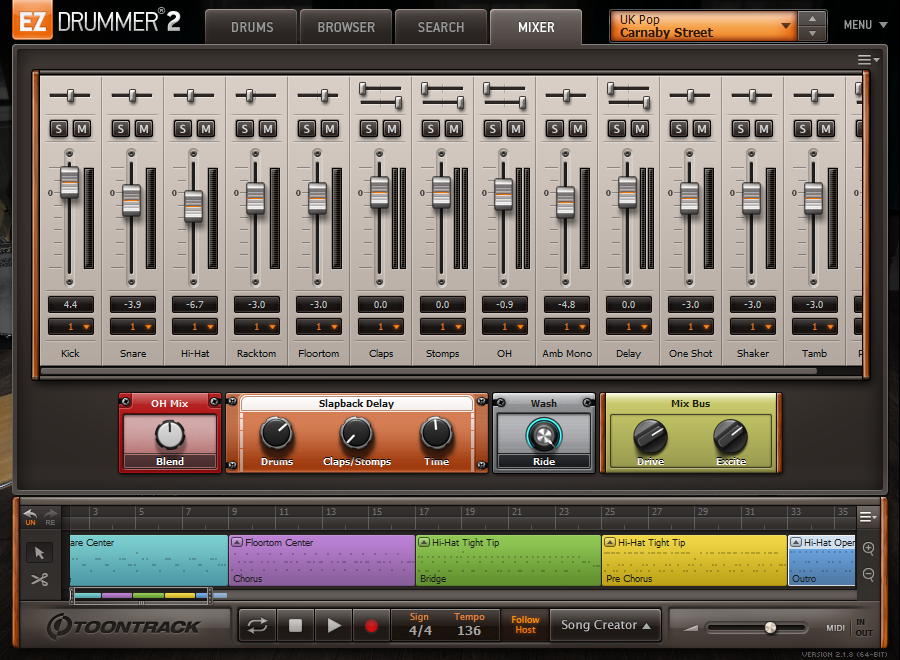Open the Delay output channel dropdown
The height and width of the screenshot is (660, 900).
(629, 327)
